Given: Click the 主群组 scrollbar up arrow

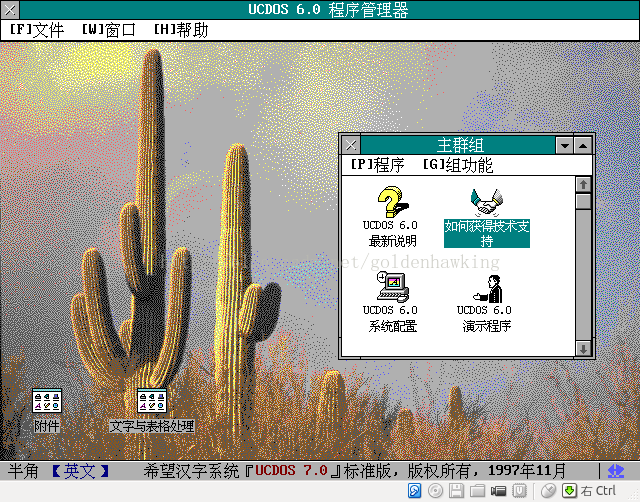Looking at the screenshot, I should pos(583,185).
